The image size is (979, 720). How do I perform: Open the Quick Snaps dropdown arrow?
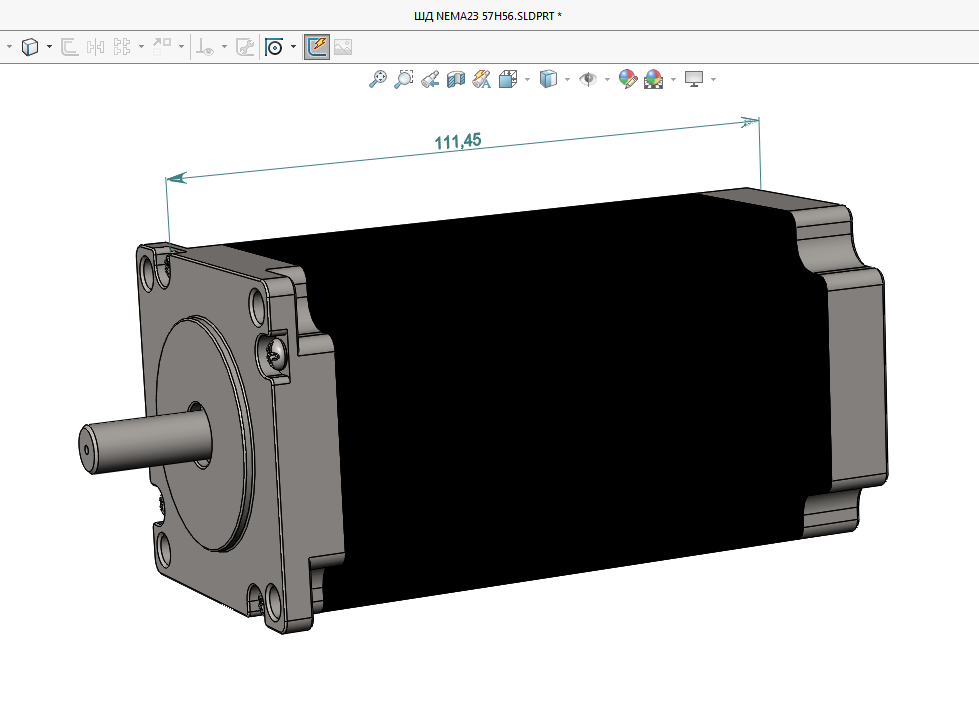coord(293,47)
